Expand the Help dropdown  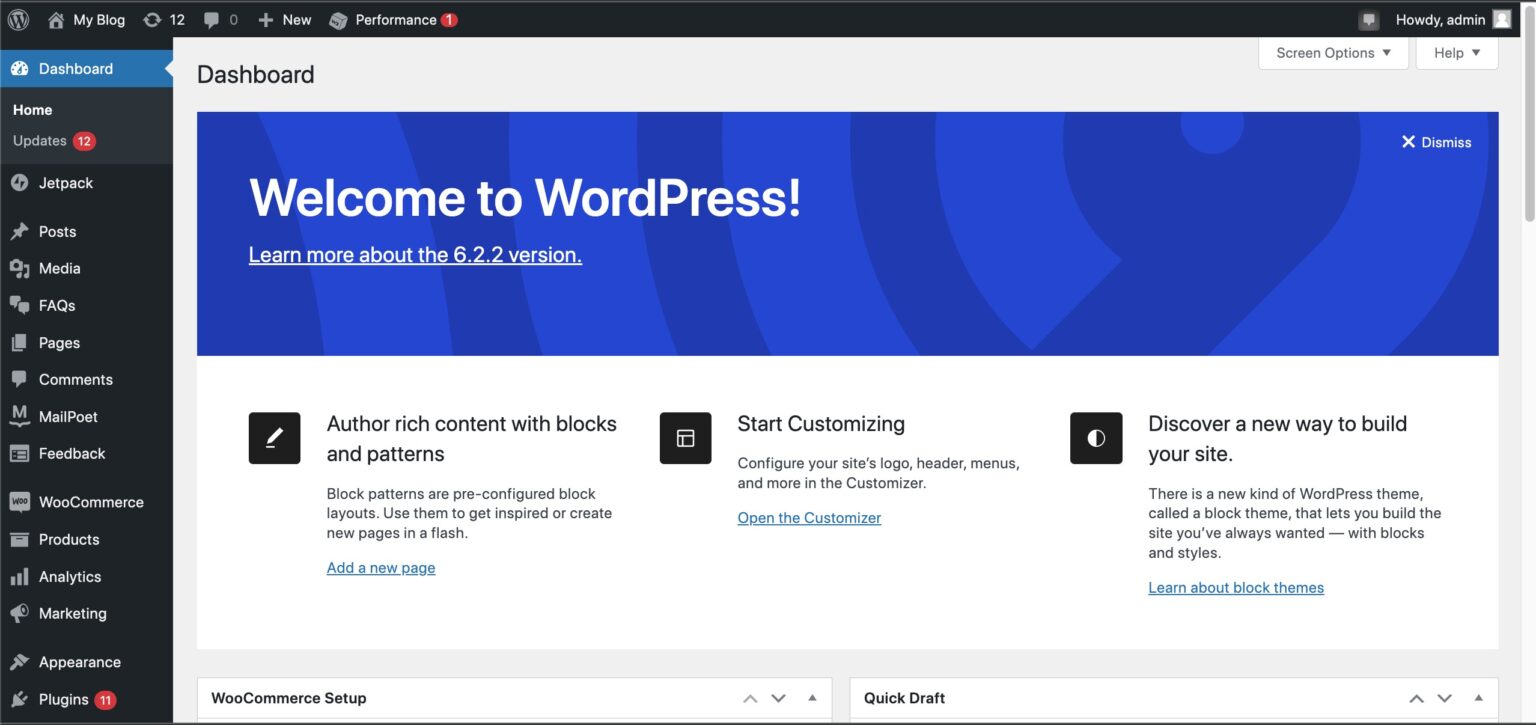click(1455, 52)
